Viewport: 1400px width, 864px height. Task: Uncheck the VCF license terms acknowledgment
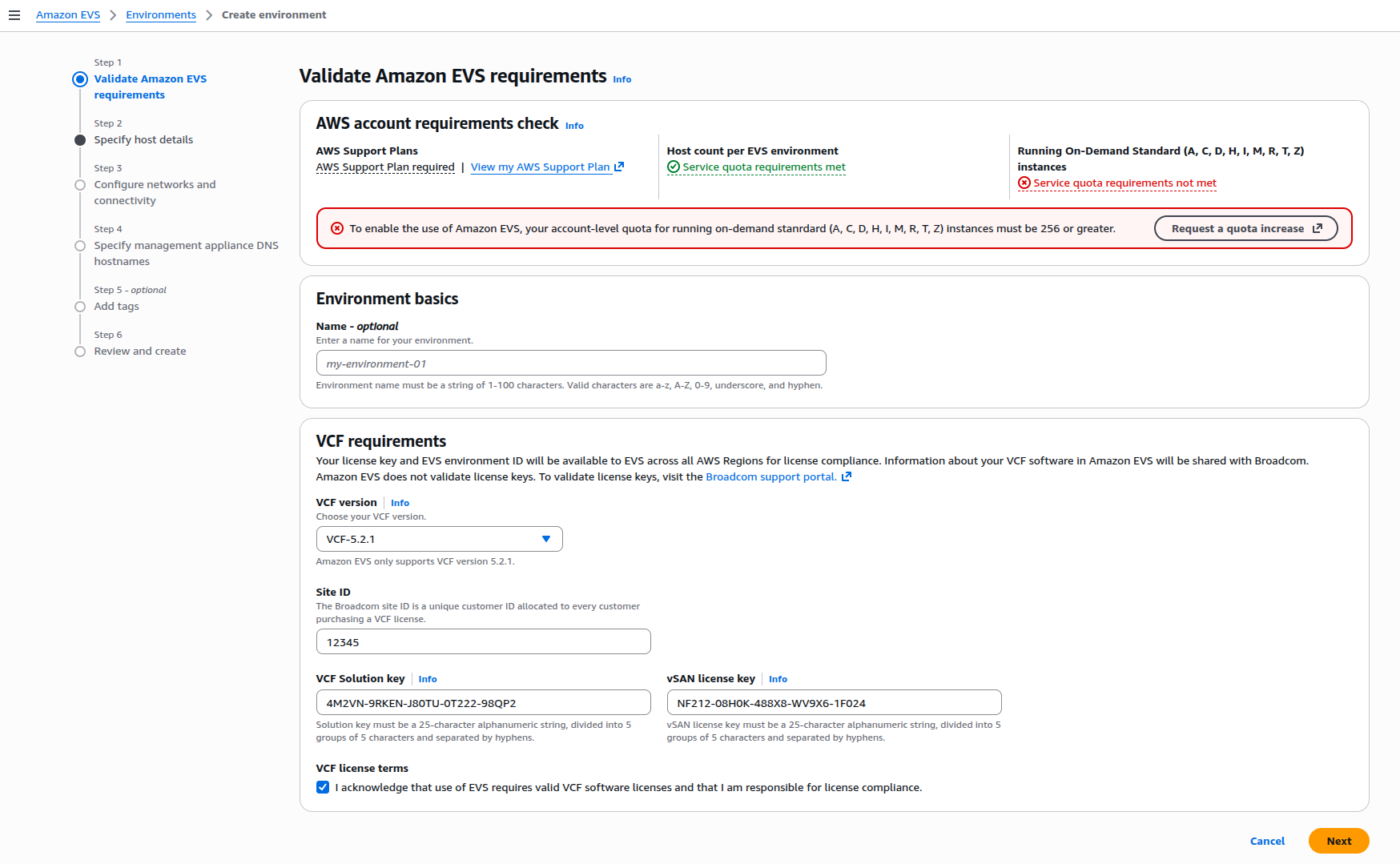[x=322, y=787]
